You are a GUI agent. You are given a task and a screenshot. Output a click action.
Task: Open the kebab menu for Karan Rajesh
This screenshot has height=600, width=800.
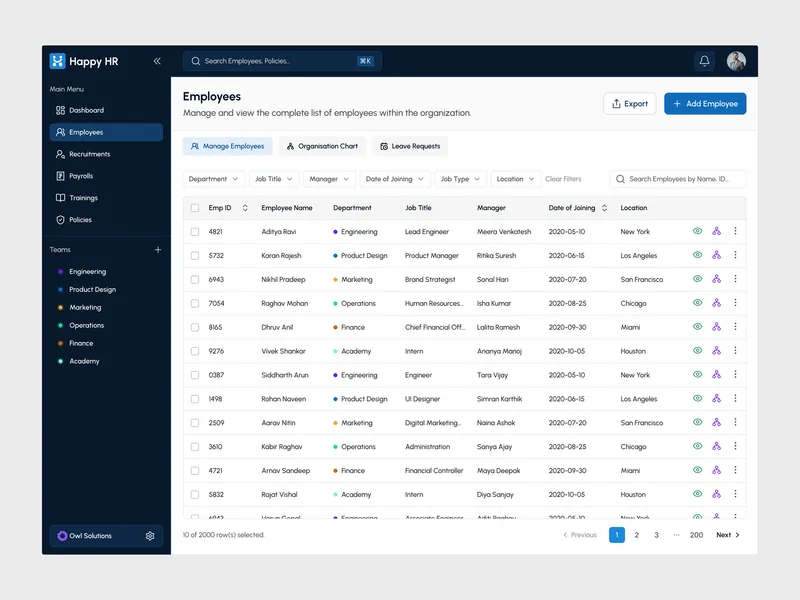point(736,255)
